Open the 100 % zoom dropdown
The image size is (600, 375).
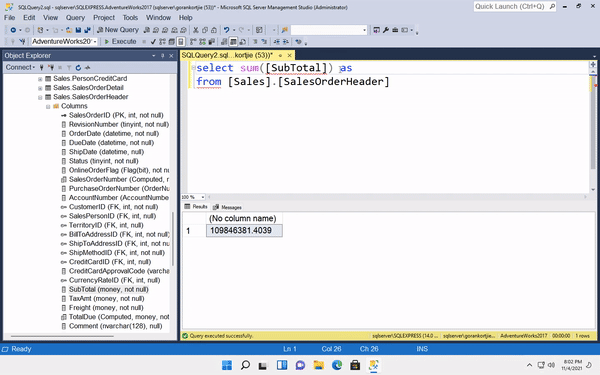click(202, 197)
